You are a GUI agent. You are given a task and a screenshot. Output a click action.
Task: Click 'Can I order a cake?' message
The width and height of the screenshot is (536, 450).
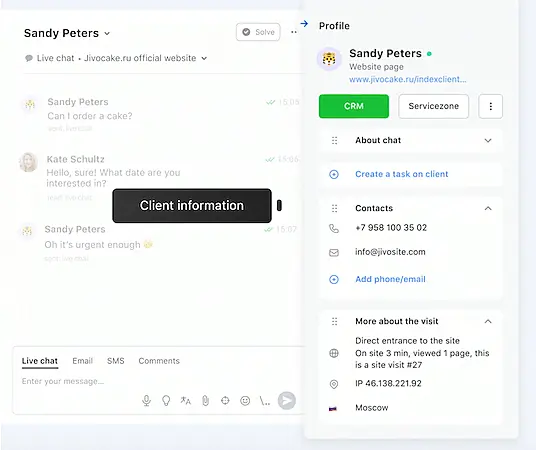click(x=90, y=116)
